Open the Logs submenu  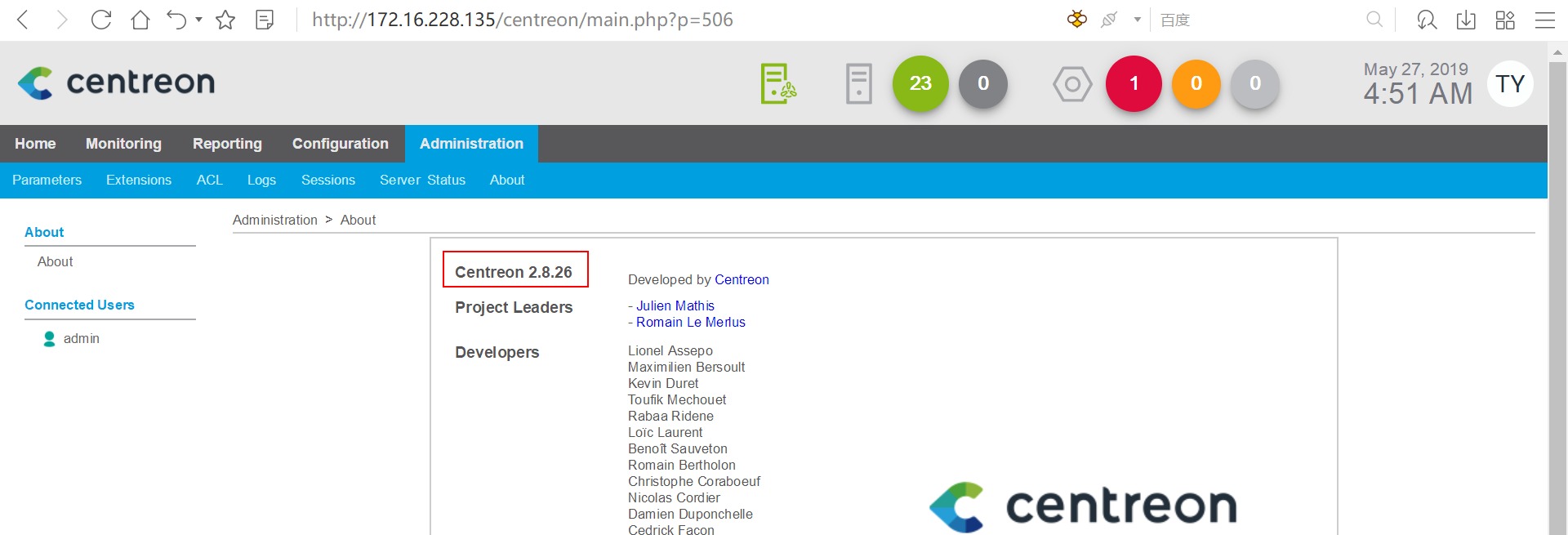point(261,180)
